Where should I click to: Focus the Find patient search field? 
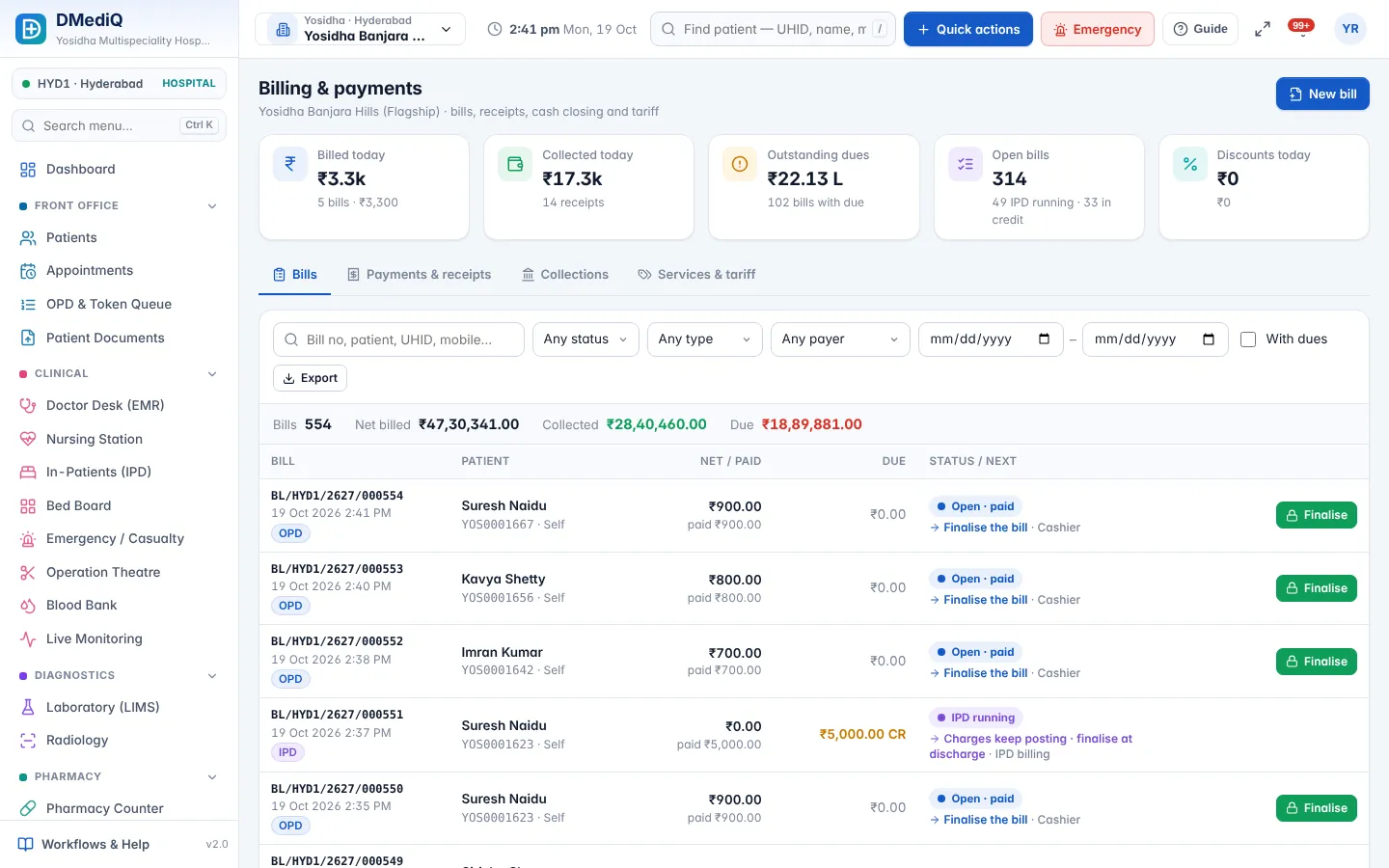(x=773, y=29)
